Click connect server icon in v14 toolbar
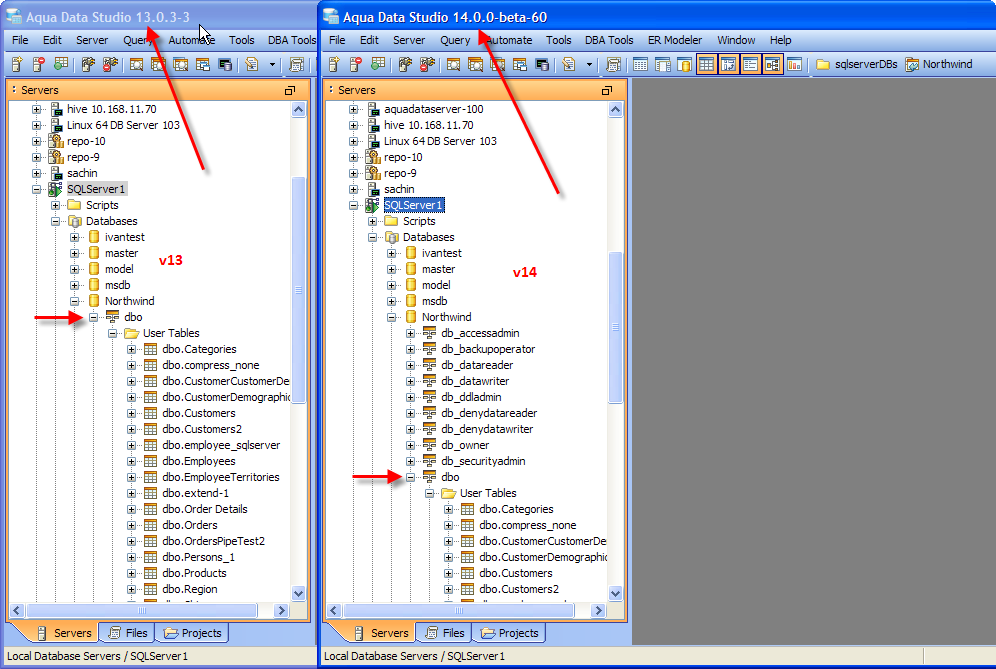The image size is (996, 669). (405, 64)
